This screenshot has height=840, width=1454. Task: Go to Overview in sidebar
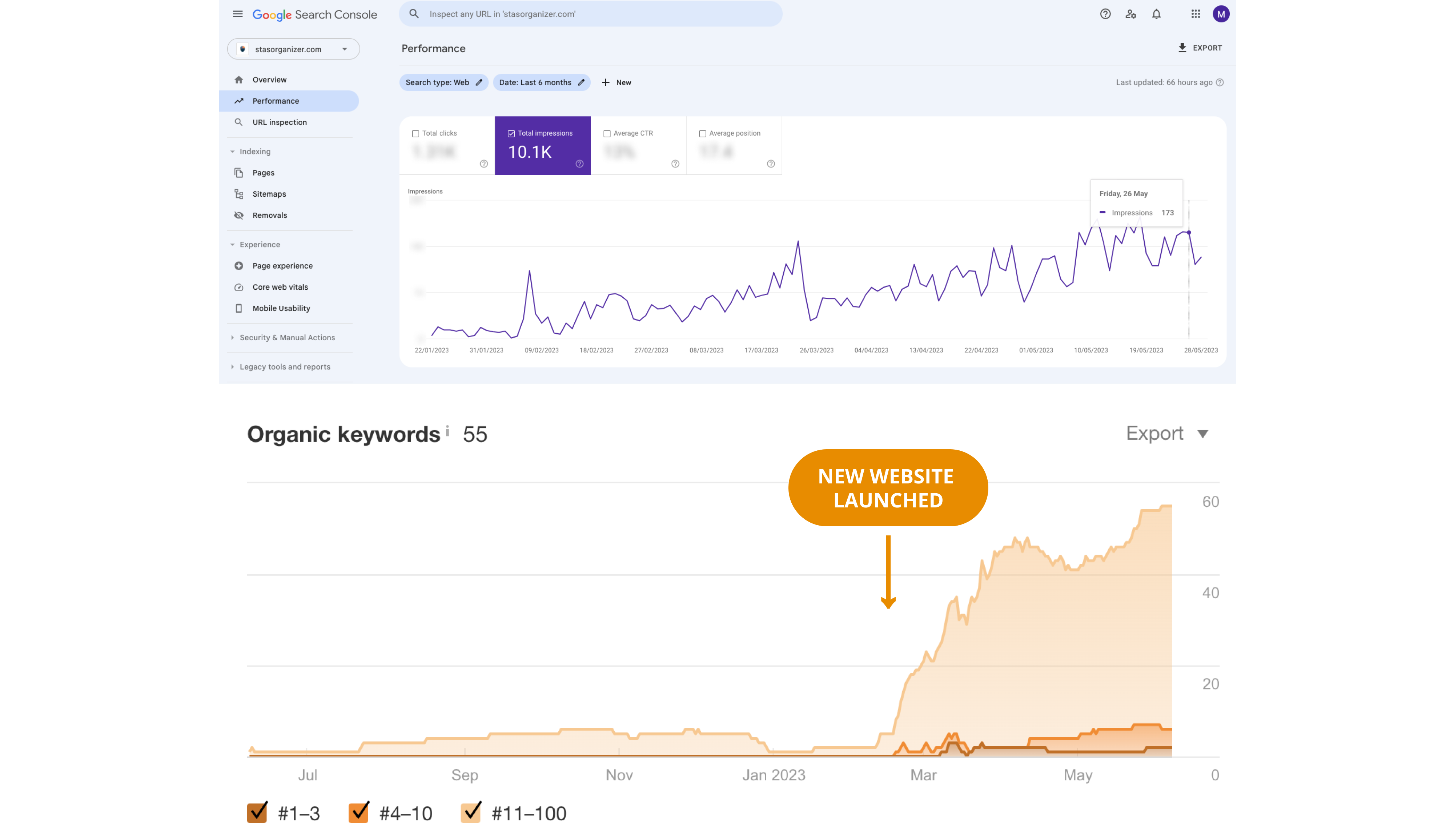[289, 80]
